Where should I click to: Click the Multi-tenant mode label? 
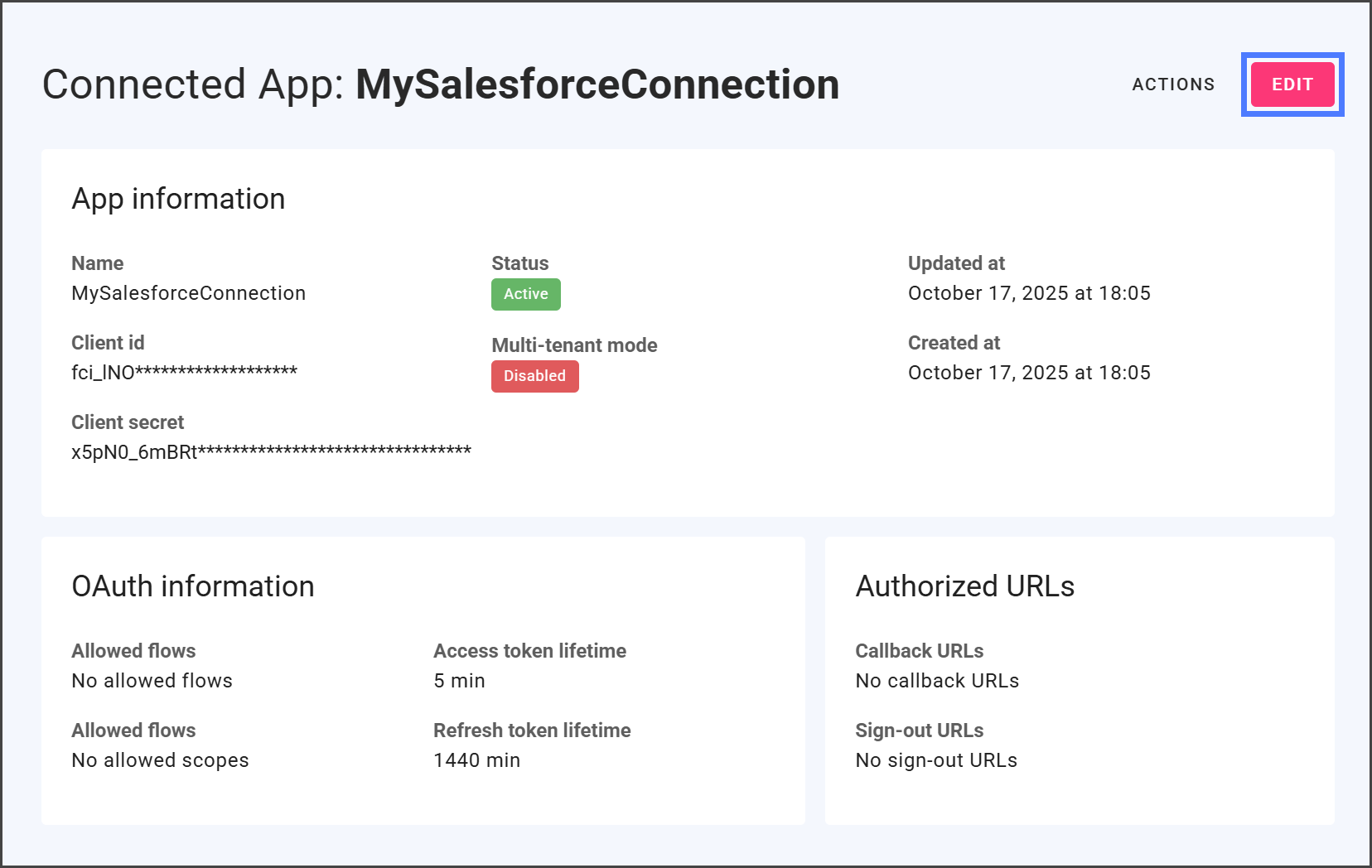(573, 345)
